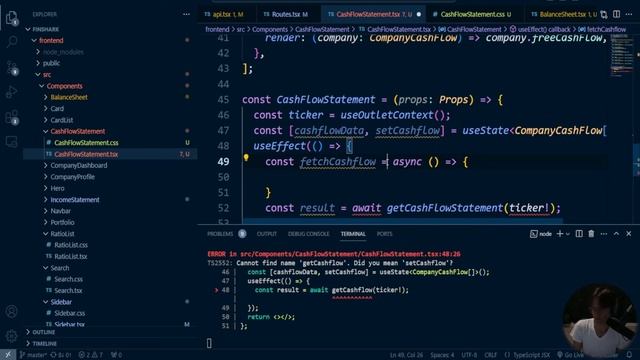Screen dimensions: 640x360
Task: Close the bottom panel
Action: click(629, 234)
